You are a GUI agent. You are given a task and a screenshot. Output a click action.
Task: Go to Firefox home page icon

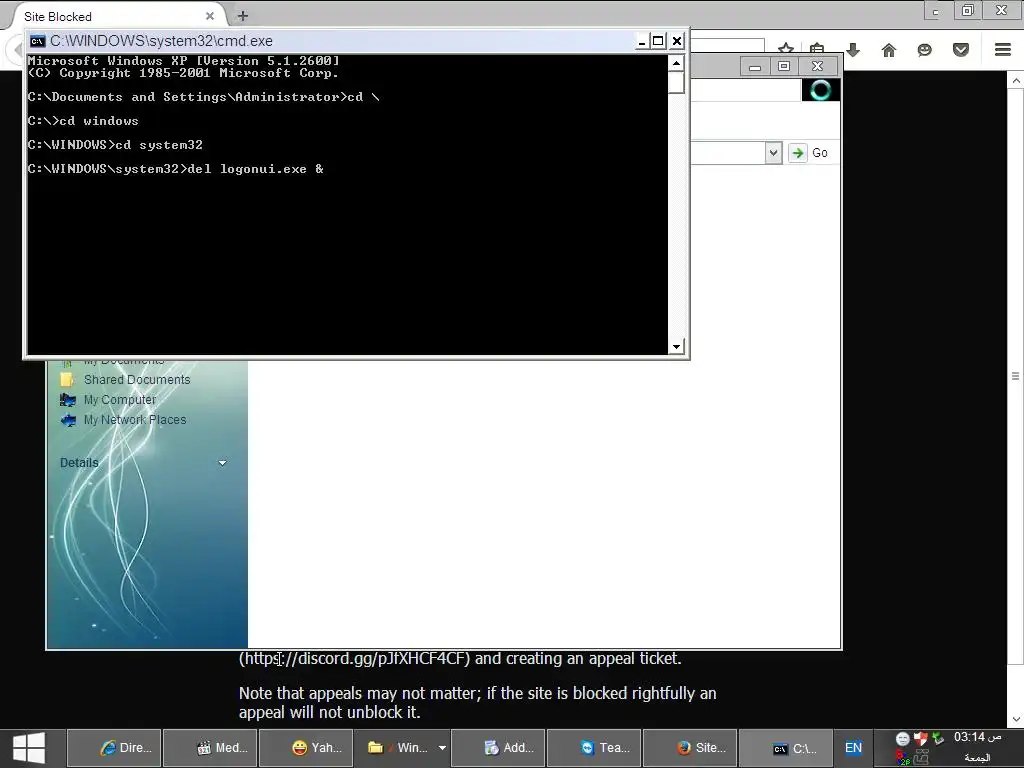pyautogui.click(x=889, y=50)
